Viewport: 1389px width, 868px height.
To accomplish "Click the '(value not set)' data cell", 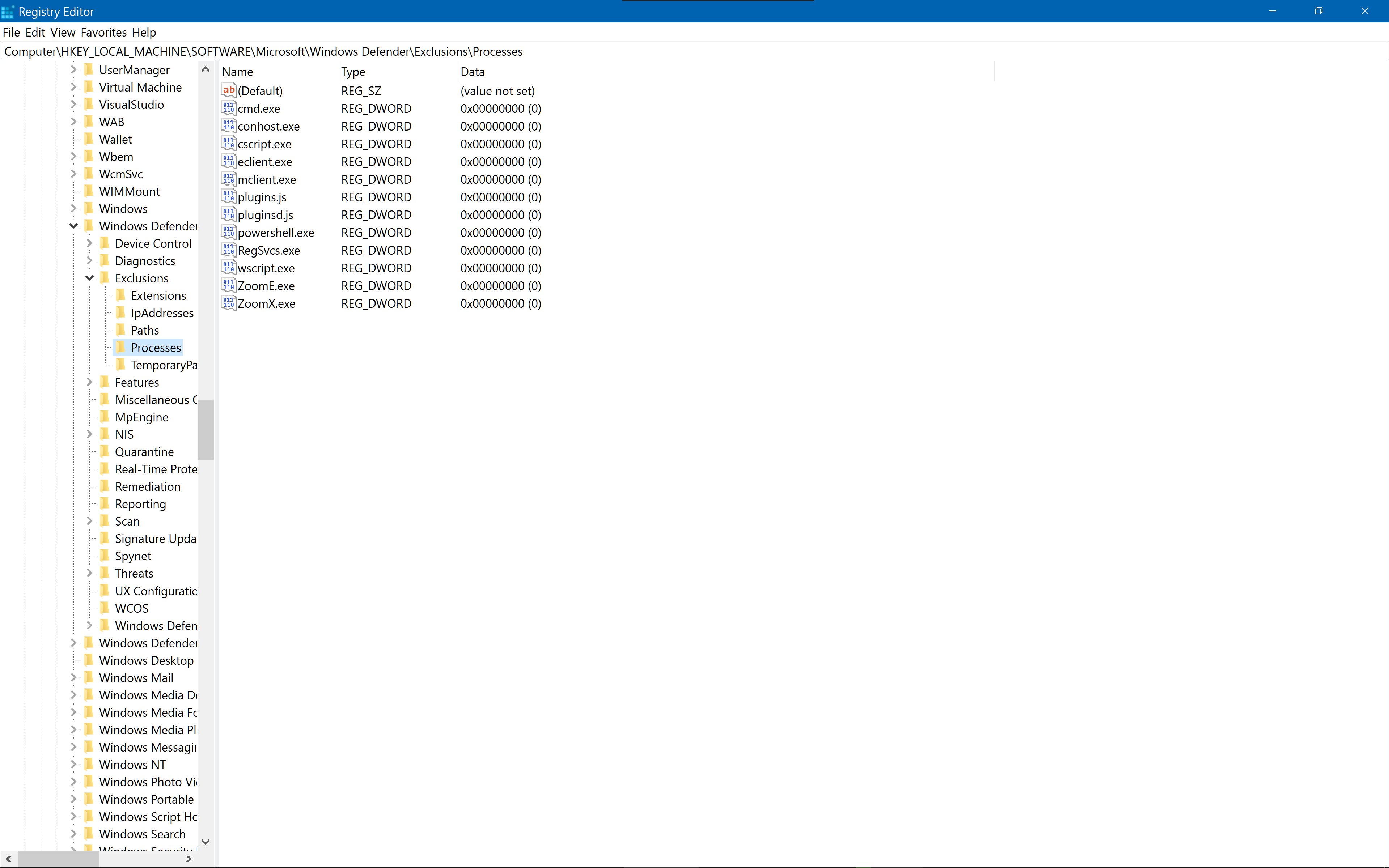I will [497, 91].
